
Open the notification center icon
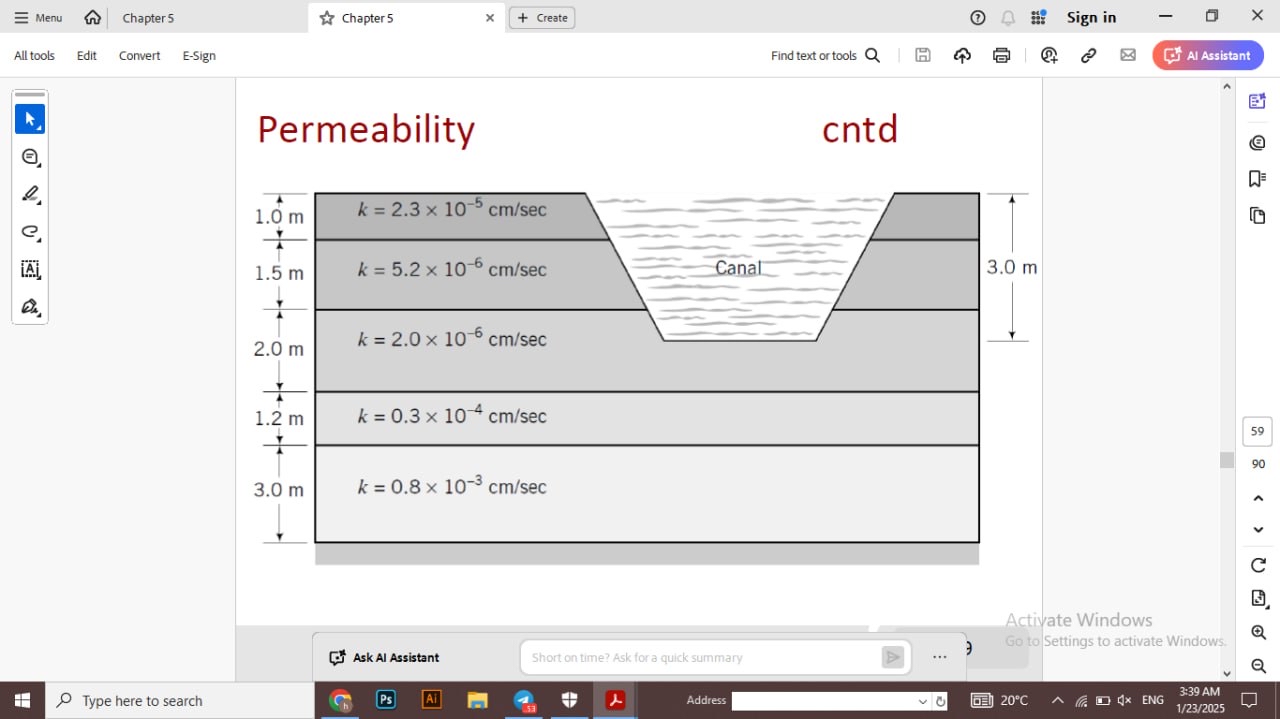(1248, 700)
